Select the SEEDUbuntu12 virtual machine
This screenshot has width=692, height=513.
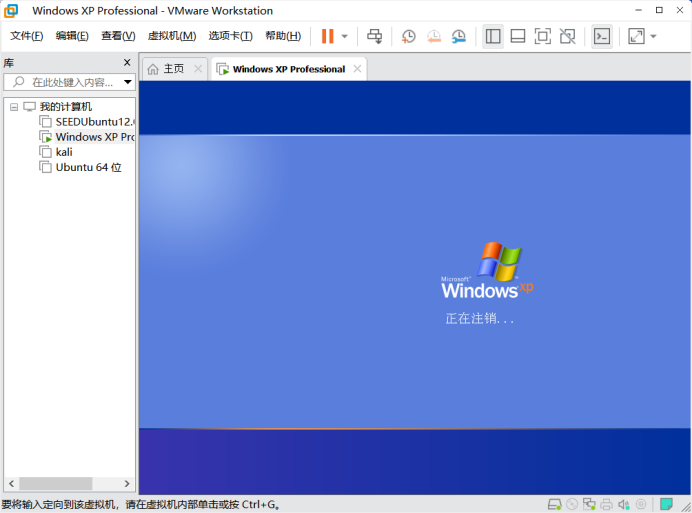click(94, 122)
